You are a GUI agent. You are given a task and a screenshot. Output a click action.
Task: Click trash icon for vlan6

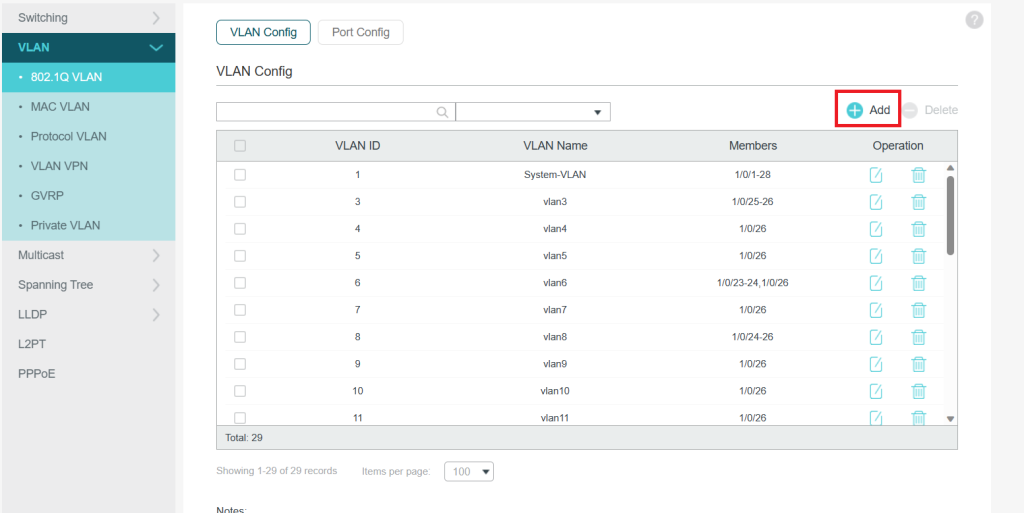point(918,283)
